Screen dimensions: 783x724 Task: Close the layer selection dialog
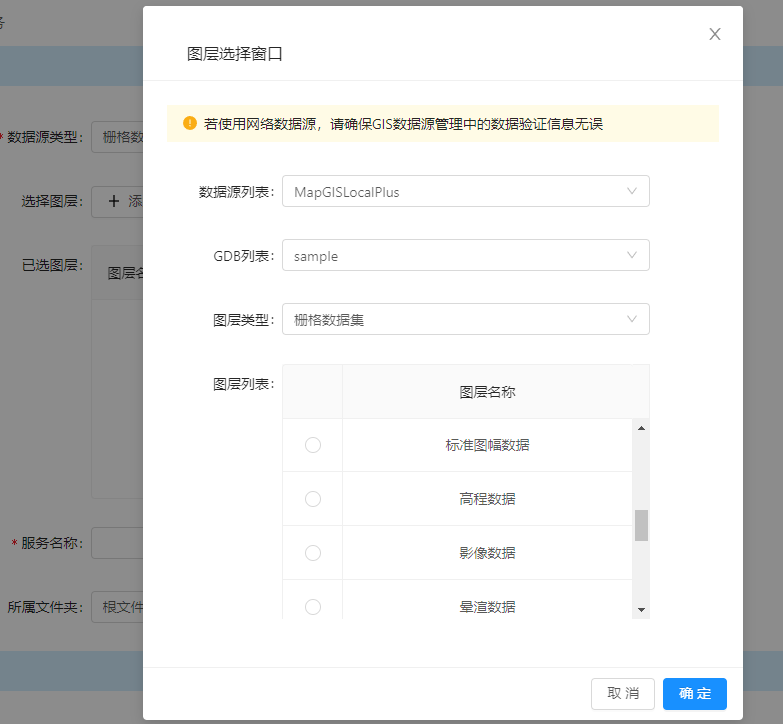[x=715, y=34]
